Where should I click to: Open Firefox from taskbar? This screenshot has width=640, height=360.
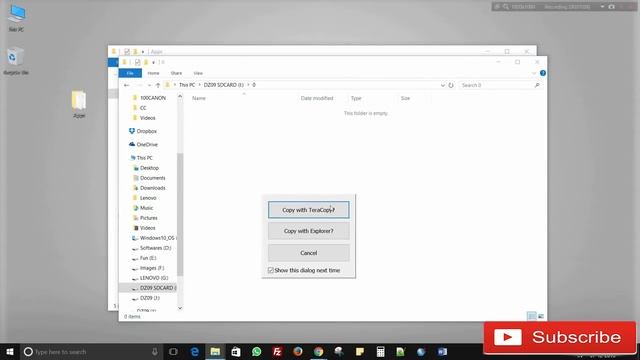[298, 351]
